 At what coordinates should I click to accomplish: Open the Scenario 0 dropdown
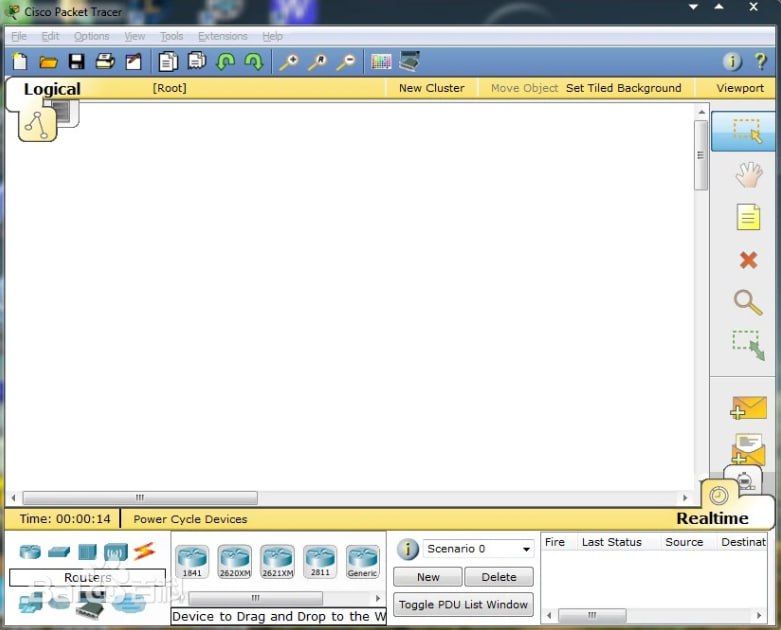[479, 549]
